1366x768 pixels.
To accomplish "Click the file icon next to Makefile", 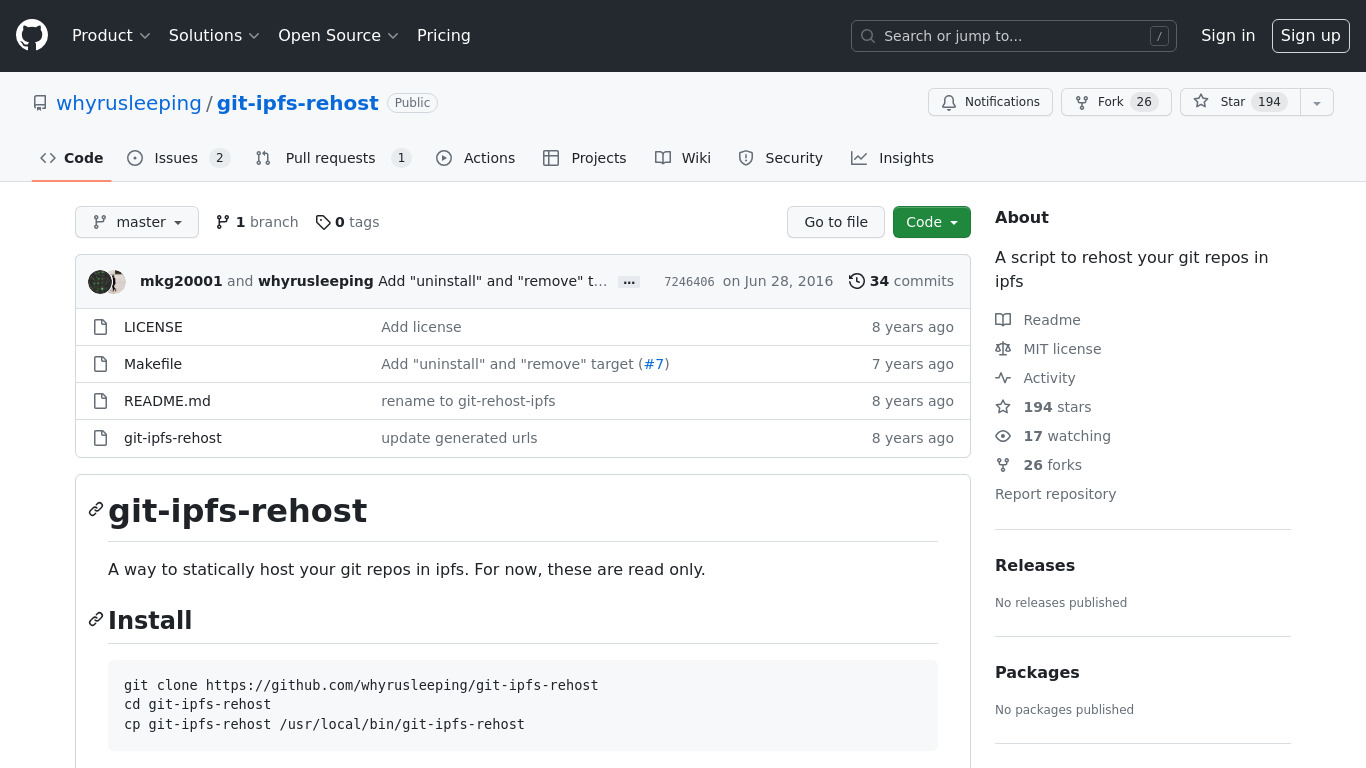I will coord(100,364).
